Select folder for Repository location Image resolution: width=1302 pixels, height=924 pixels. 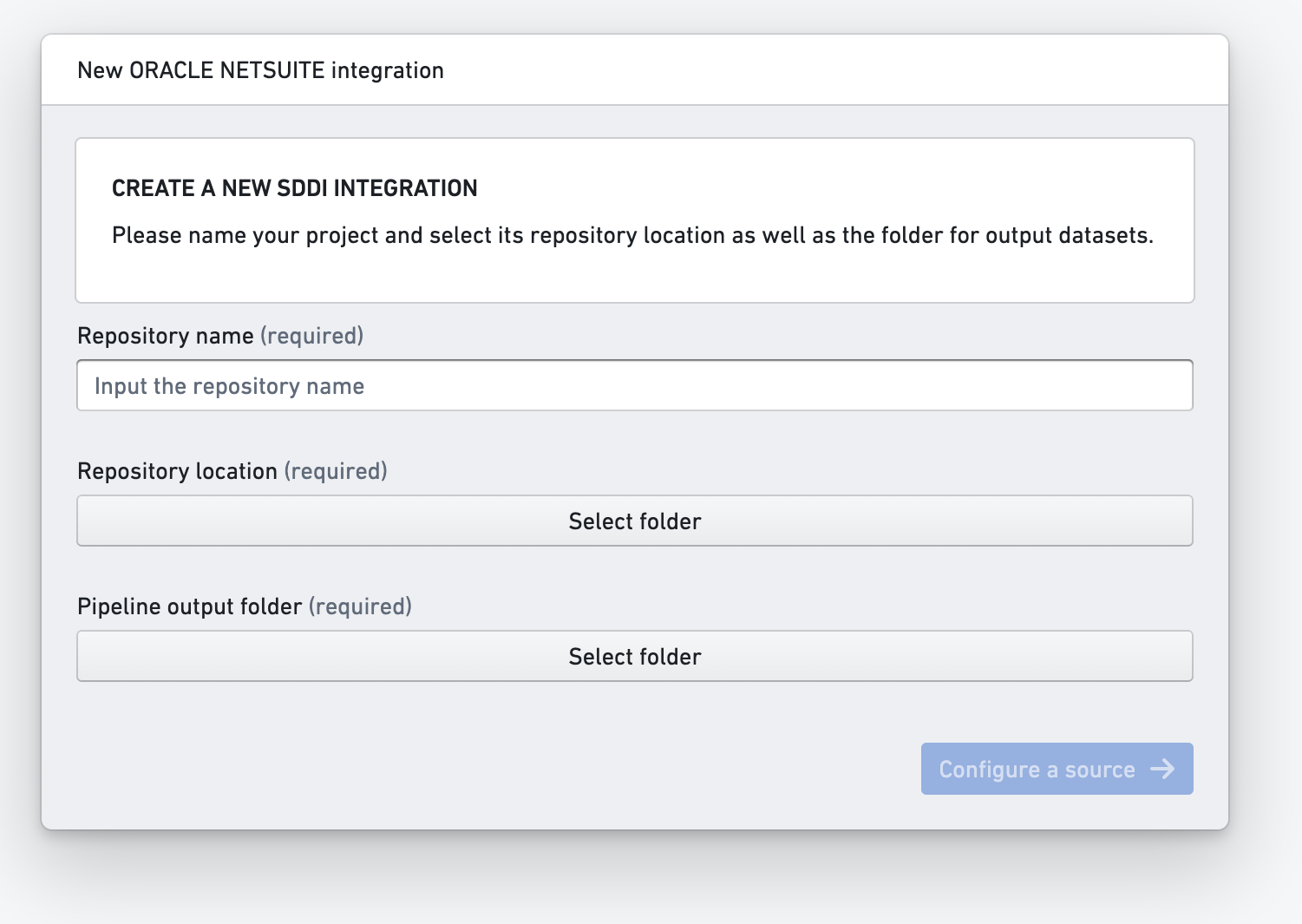[x=635, y=521]
